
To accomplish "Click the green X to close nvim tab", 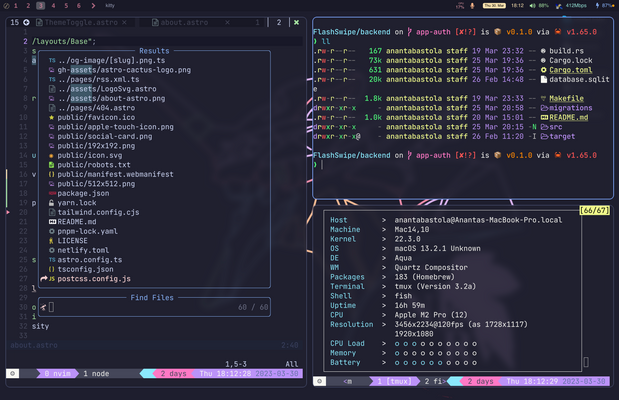I will coord(296,23).
